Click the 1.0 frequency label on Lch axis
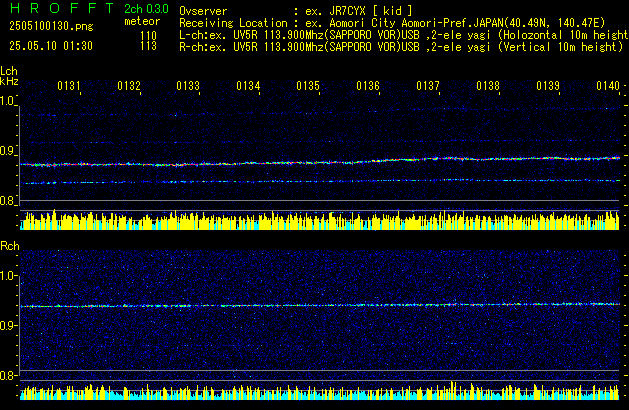Image resolution: width=629 pixels, height=410 pixels. [8, 101]
